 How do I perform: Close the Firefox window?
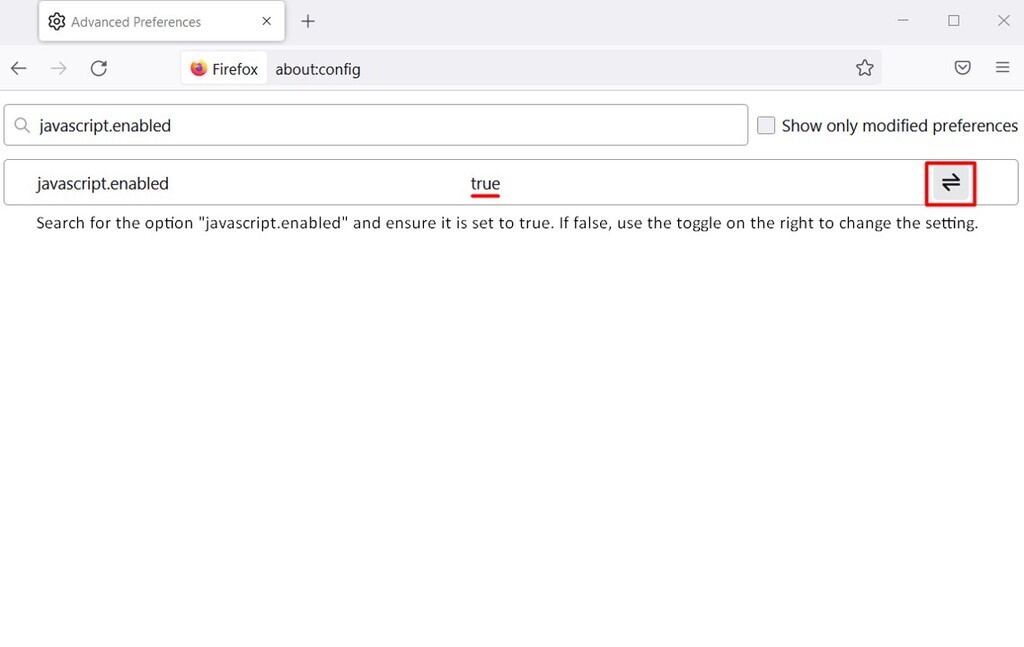pos(1004,21)
